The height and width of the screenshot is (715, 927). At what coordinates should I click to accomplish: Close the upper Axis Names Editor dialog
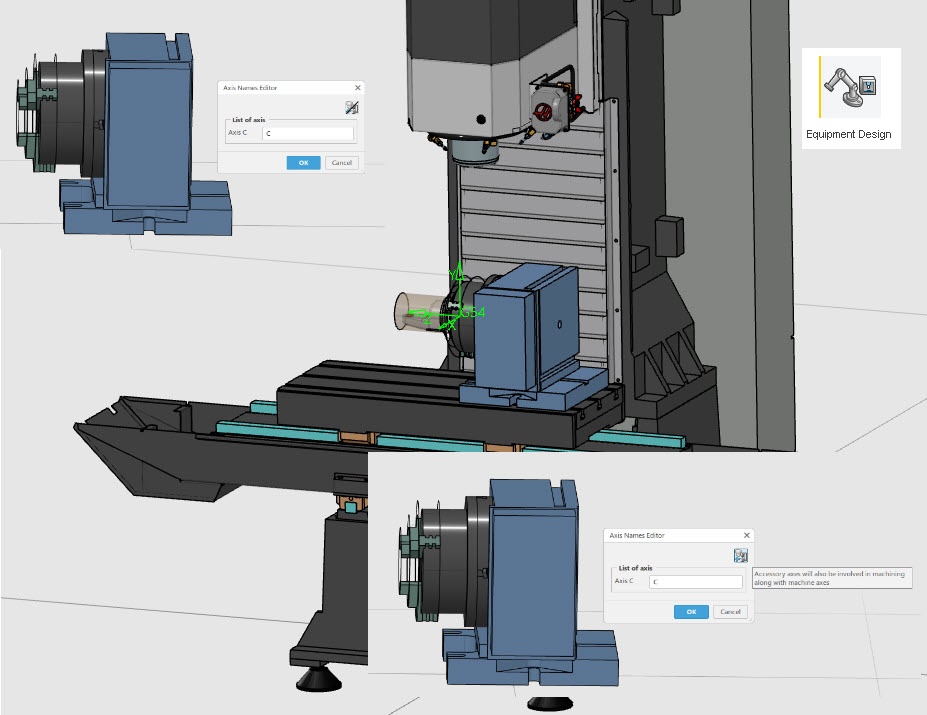click(x=358, y=88)
